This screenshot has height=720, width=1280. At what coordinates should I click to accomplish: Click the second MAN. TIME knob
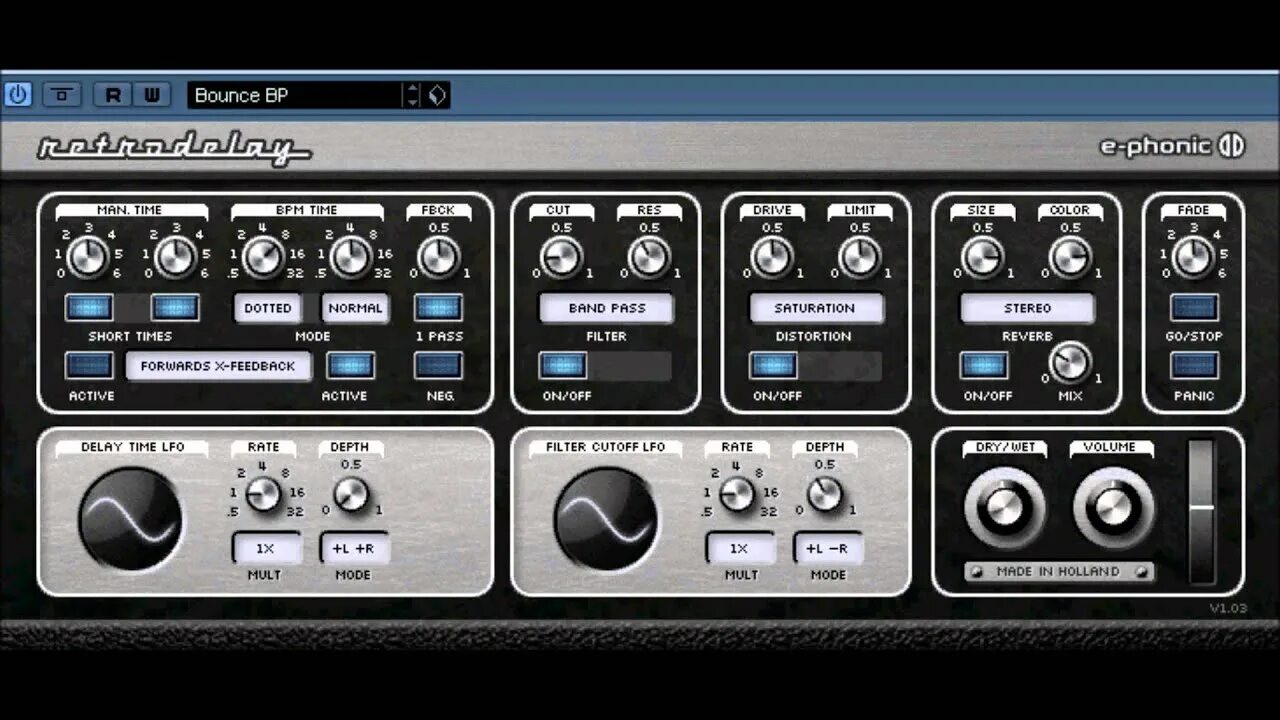click(x=175, y=257)
